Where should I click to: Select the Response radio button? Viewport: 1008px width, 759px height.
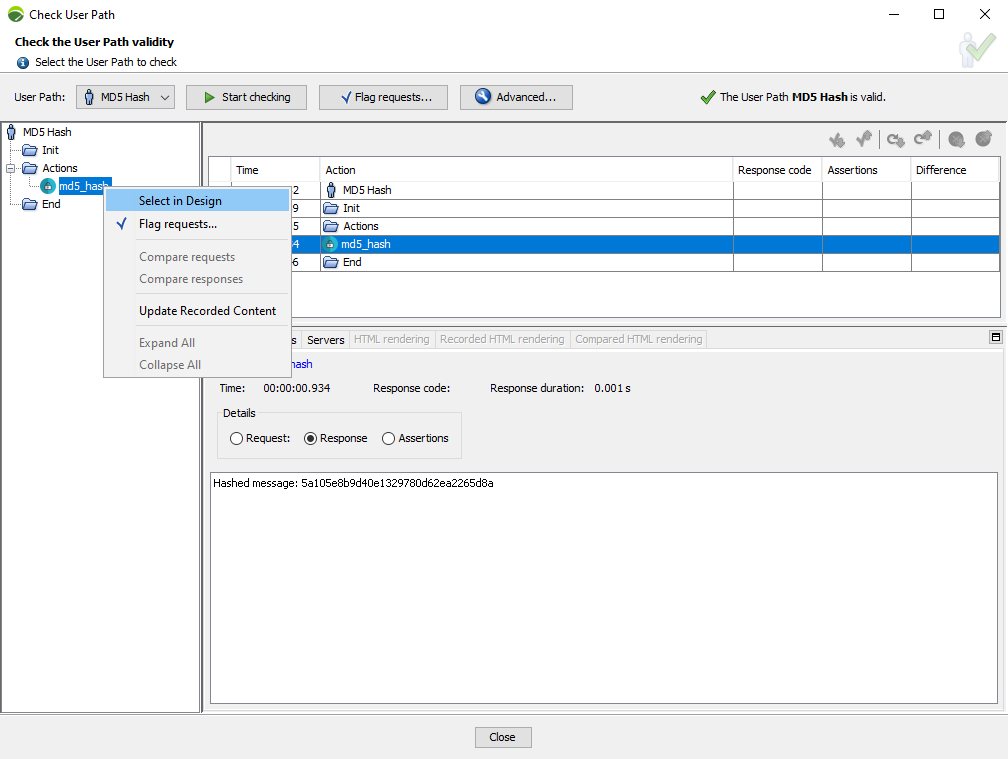(310, 438)
